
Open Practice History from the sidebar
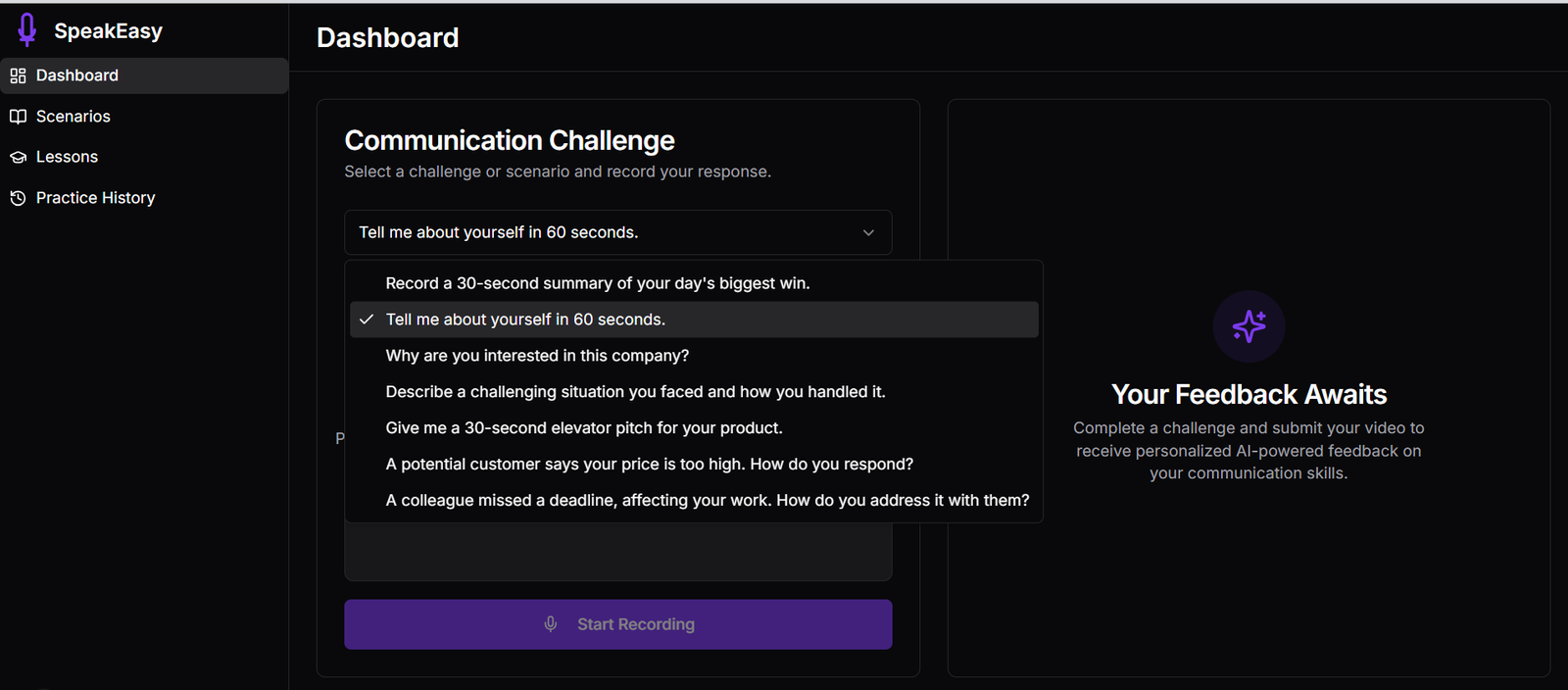95,198
